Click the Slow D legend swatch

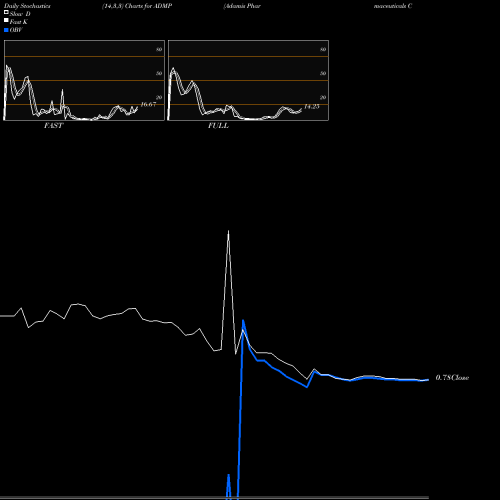click(6, 12)
